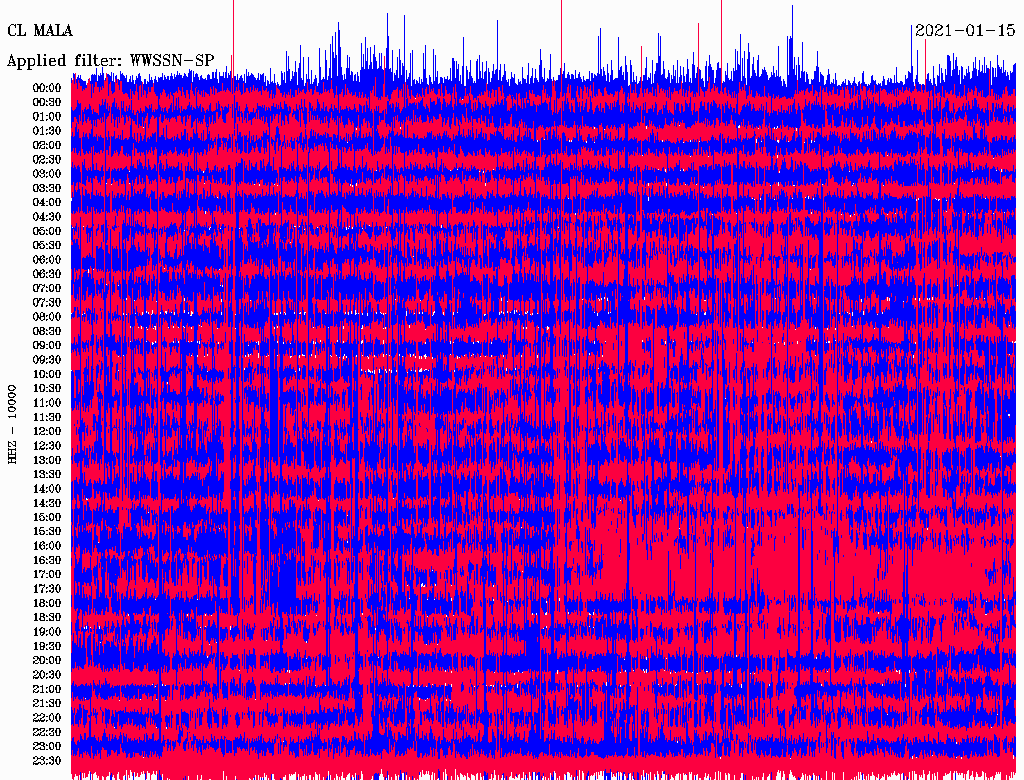Select the 19:30 time row label
Screen dimensions: 1024x780
coord(47,646)
